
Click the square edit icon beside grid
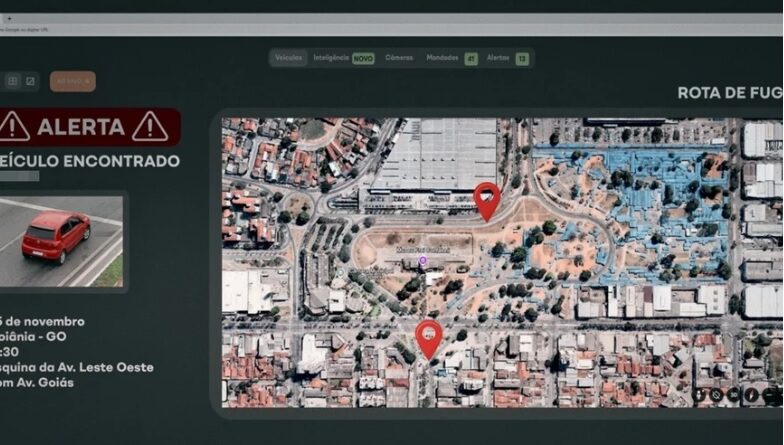[30, 81]
